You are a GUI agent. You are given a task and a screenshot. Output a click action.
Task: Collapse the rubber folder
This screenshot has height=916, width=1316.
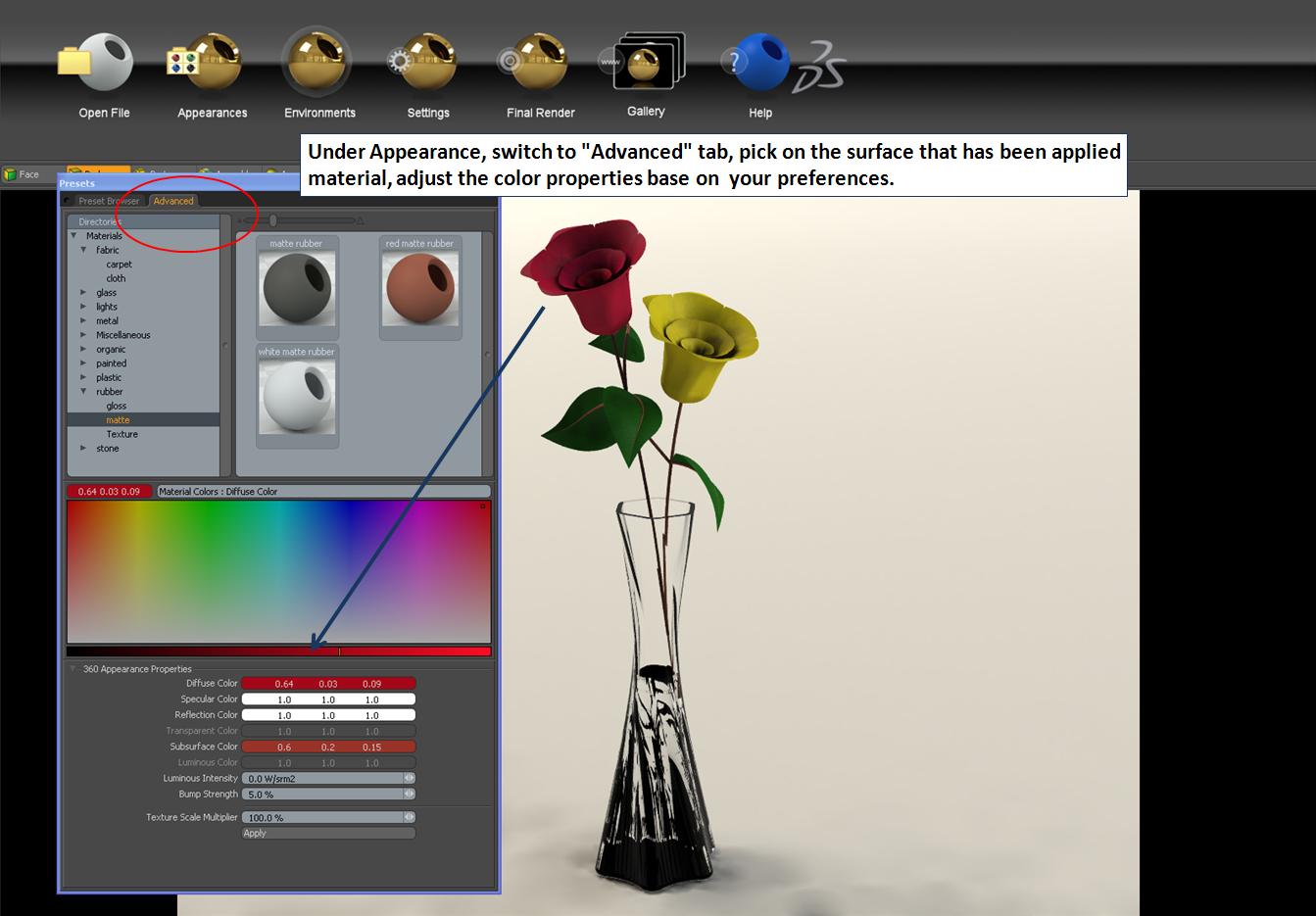pos(83,392)
